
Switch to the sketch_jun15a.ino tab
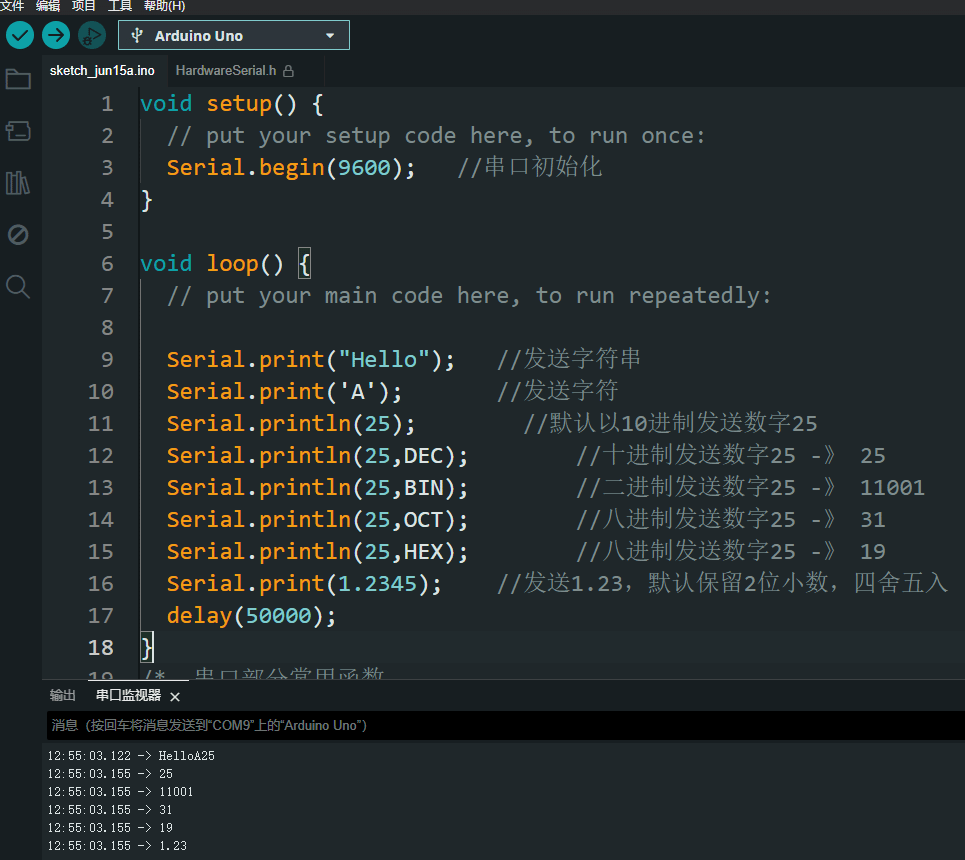point(102,71)
